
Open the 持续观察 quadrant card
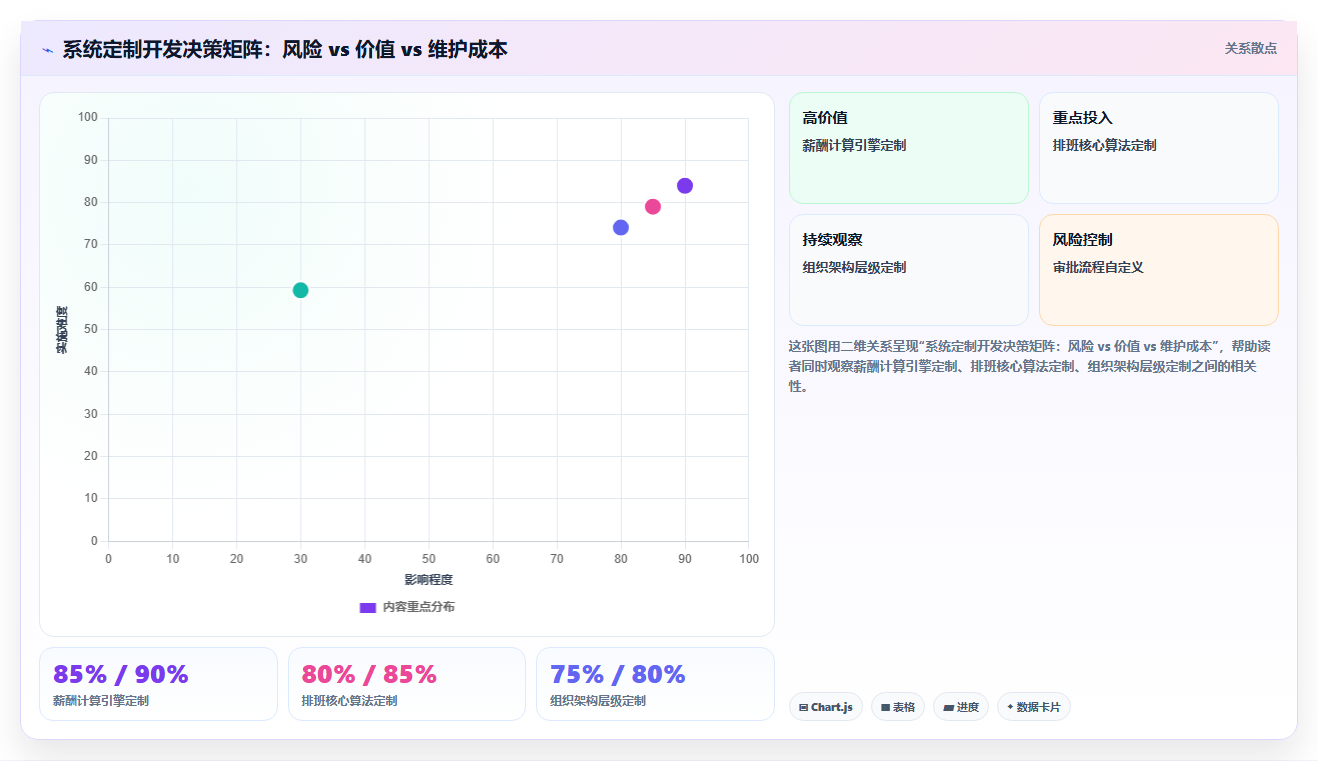909,270
